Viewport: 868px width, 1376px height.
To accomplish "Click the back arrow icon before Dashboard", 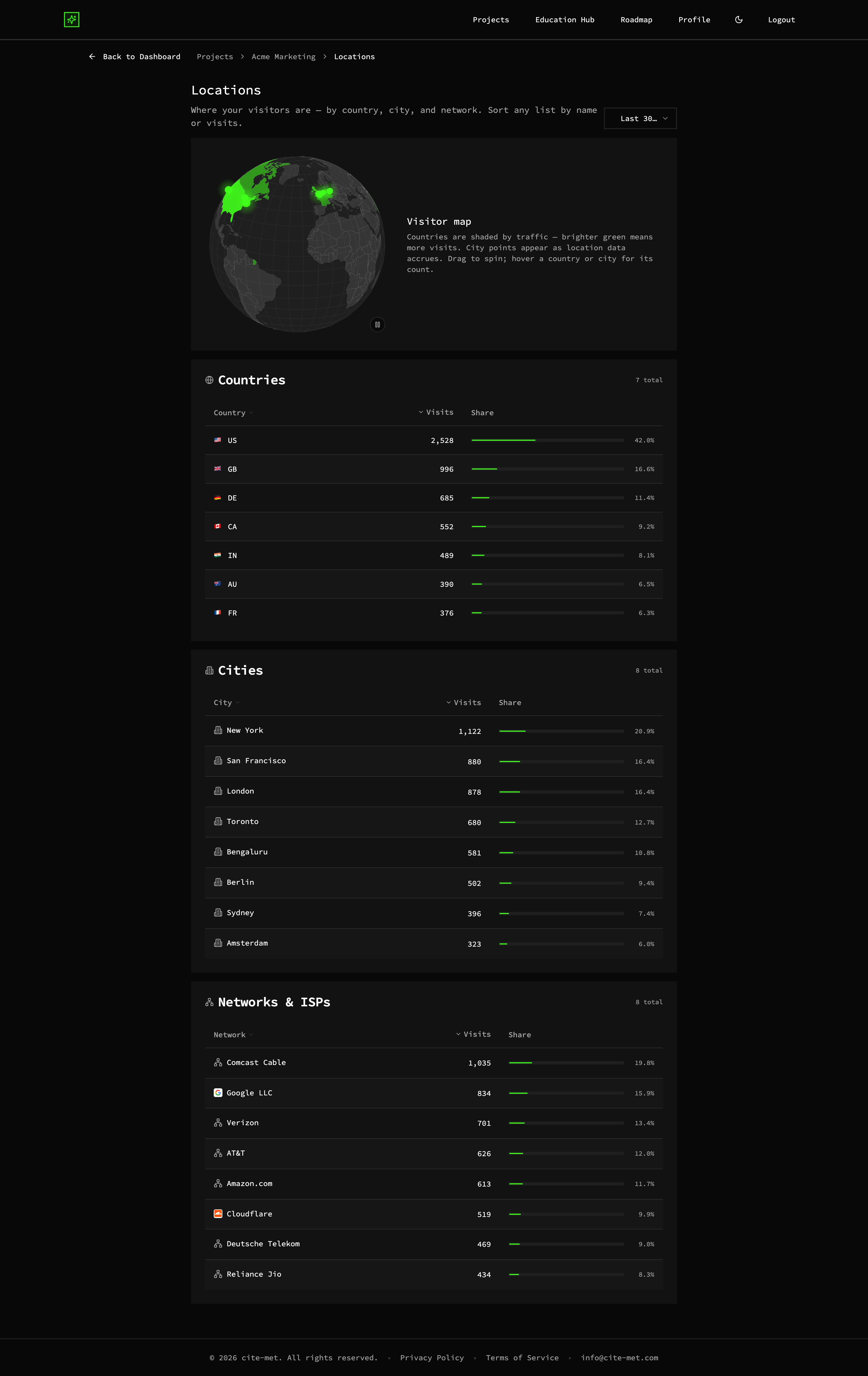I will click(x=92, y=56).
